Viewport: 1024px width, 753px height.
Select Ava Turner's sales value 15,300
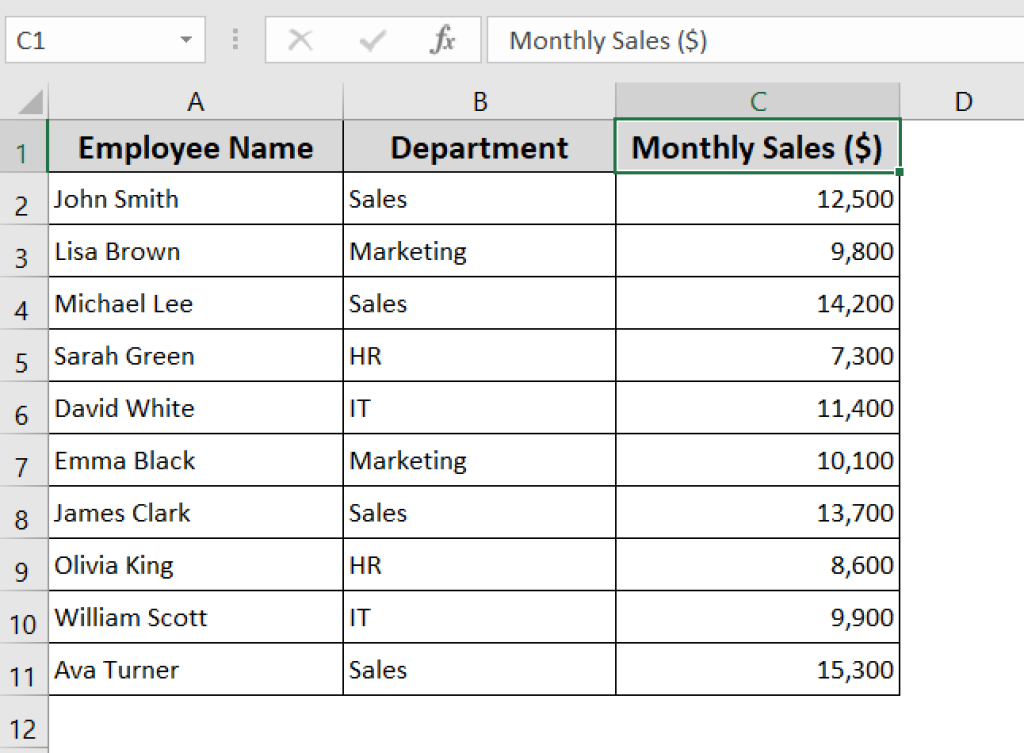(x=757, y=669)
